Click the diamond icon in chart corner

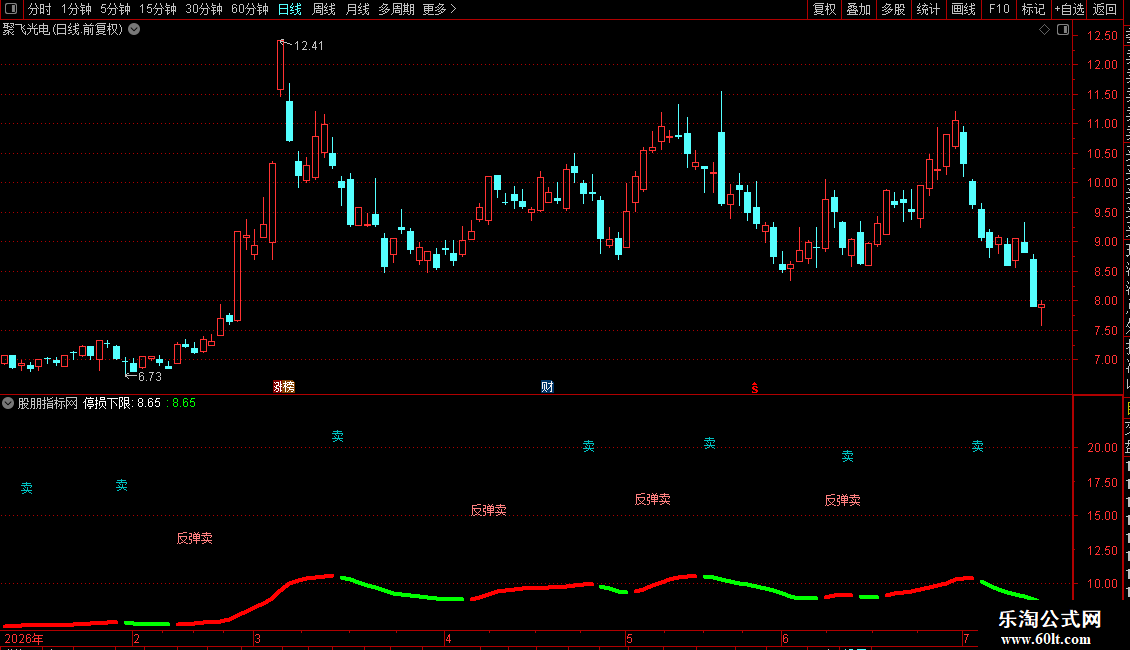point(1044,30)
